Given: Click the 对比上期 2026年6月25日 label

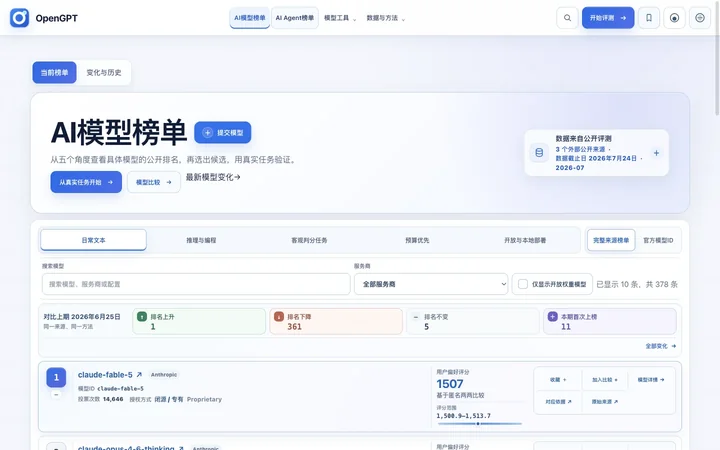Looking at the screenshot, I should (82, 317).
